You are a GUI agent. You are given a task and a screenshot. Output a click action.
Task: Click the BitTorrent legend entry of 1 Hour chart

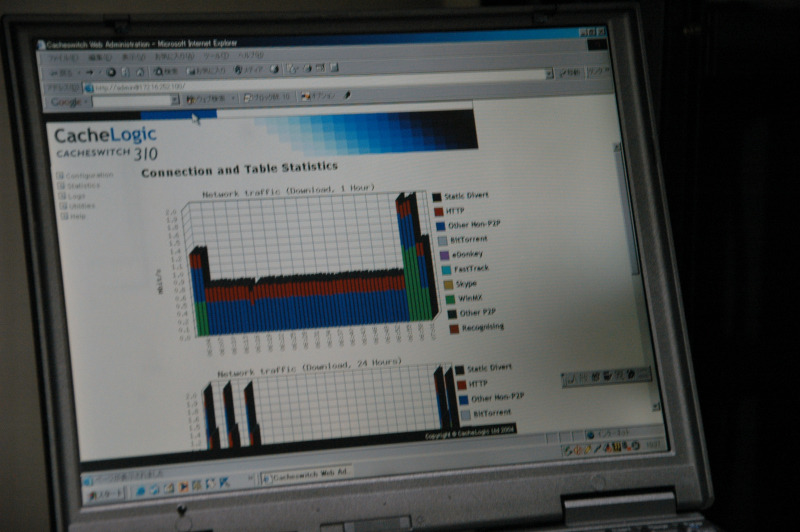pos(463,239)
